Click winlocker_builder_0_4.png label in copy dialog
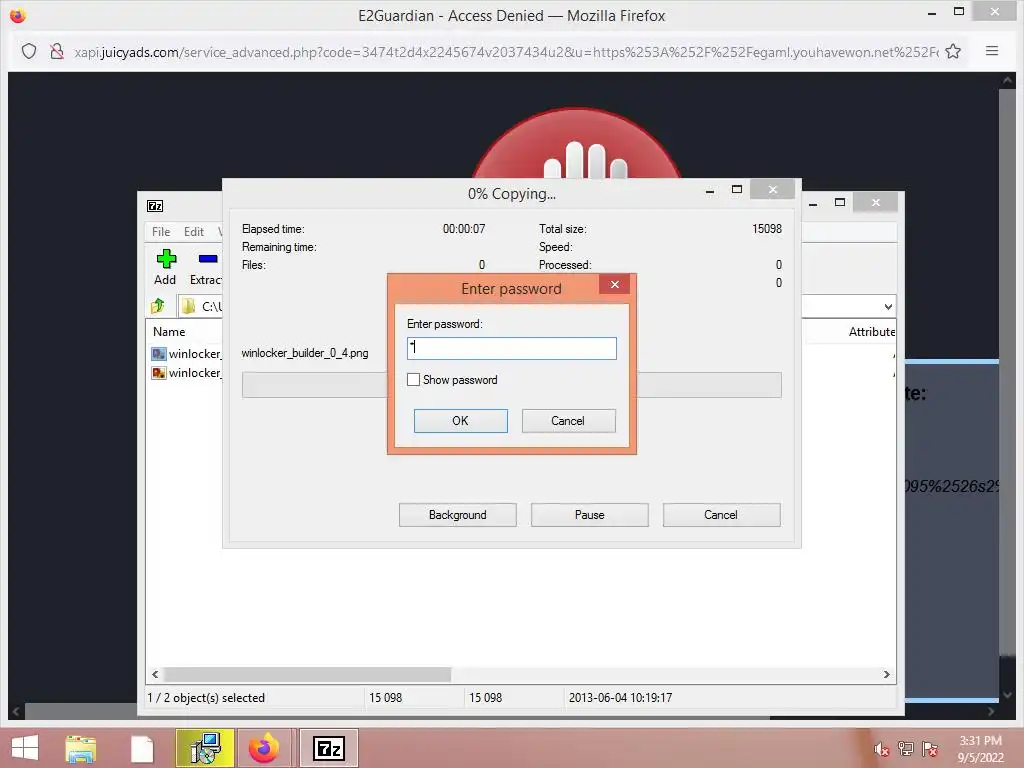Screen dimensions: 1024x768 coord(305,353)
